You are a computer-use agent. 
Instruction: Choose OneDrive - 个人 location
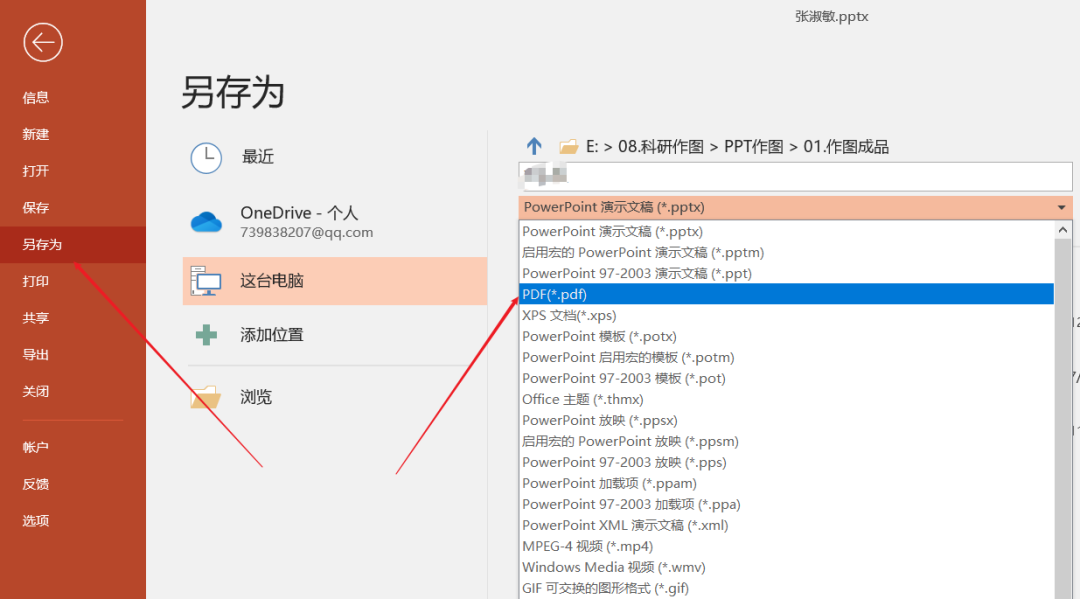pos(335,222)
